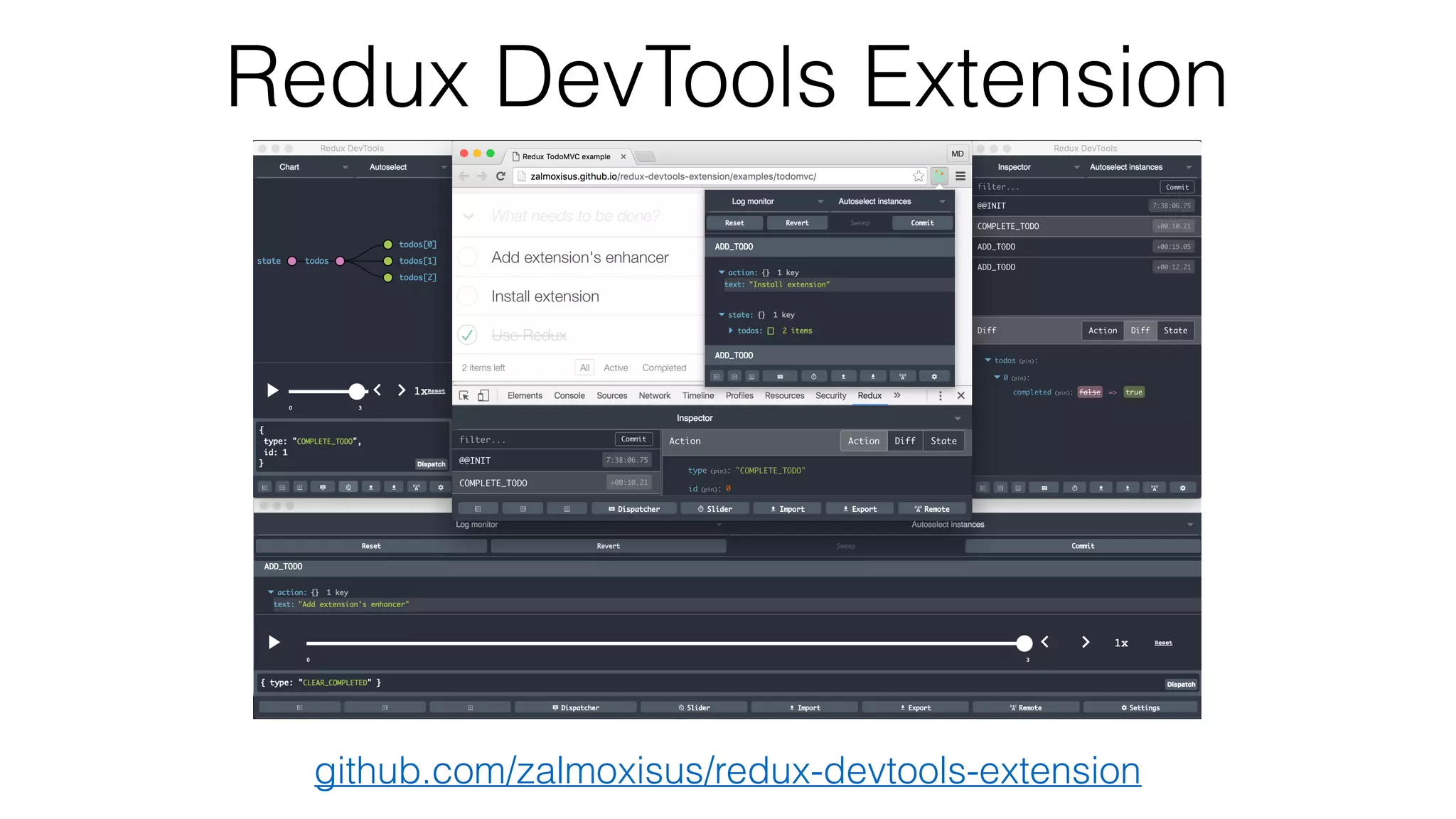The height and width of the screenshot is (819, 1456).
Task: Click the 1x speed control in bottom window
Action: (1120, 643)
